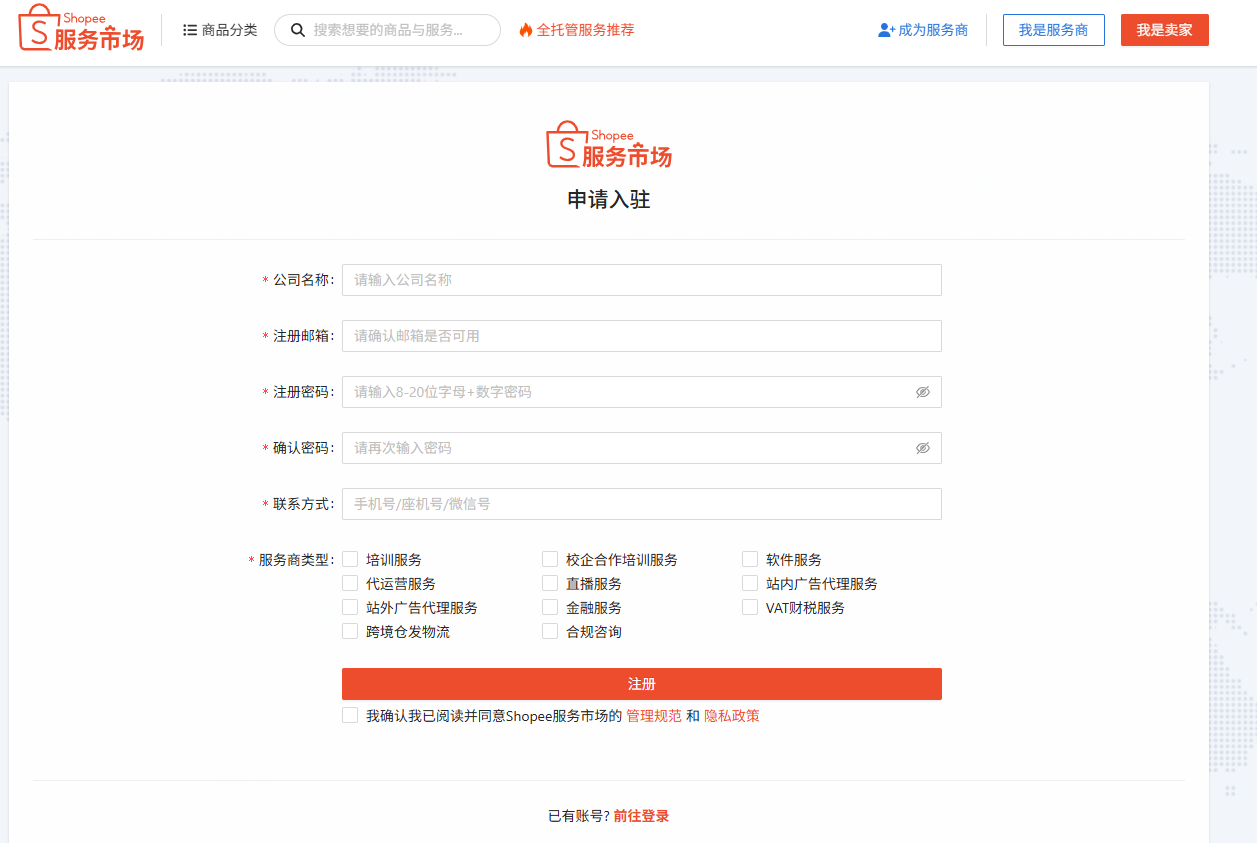Check the 直播服务 checkbox
This screenshot has width=1257, height=843.
tap(550, 583)
